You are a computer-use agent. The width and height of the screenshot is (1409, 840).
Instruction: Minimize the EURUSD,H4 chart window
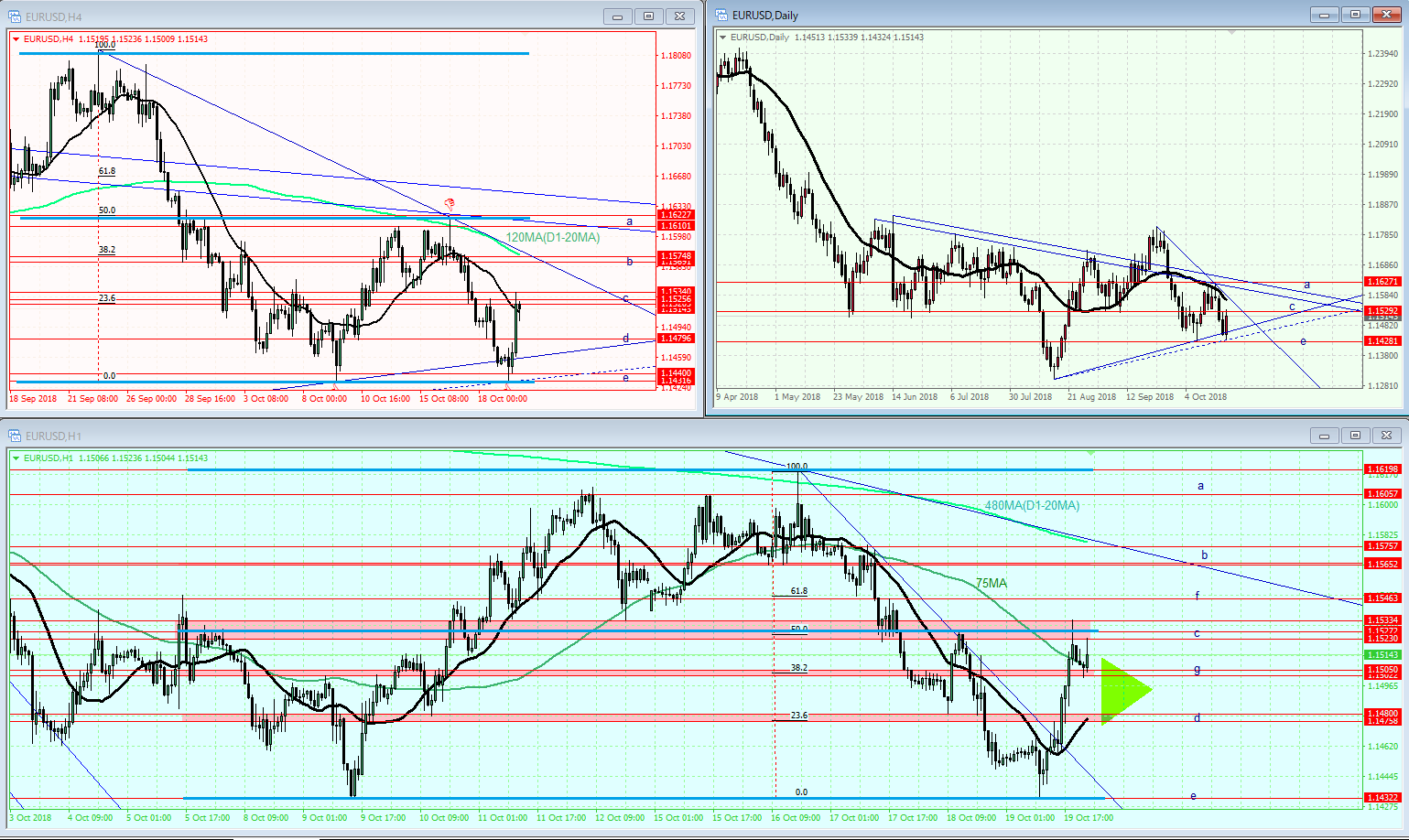point(618,16)
